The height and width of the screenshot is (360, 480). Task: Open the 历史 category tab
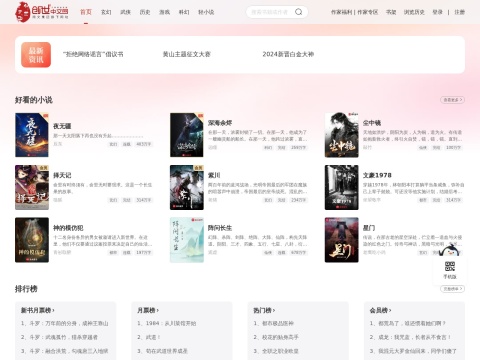pos(145,12)
